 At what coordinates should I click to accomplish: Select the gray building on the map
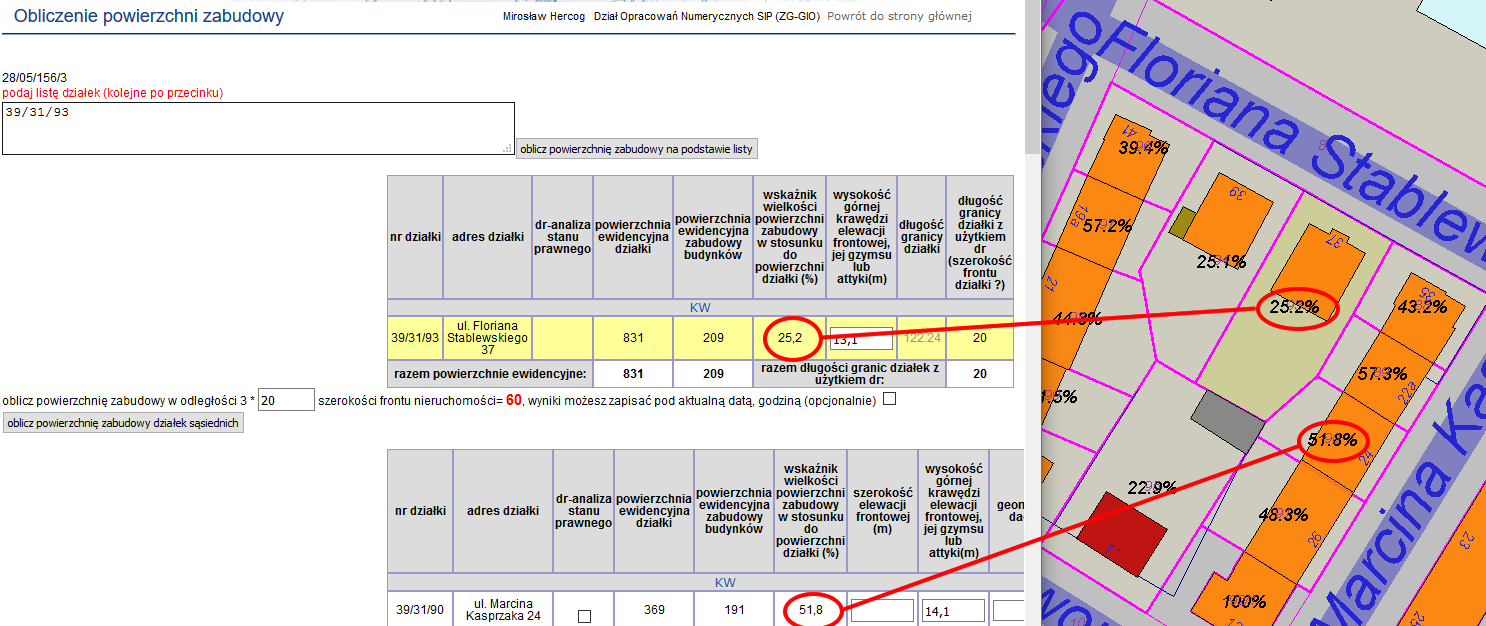point(1226,420)
